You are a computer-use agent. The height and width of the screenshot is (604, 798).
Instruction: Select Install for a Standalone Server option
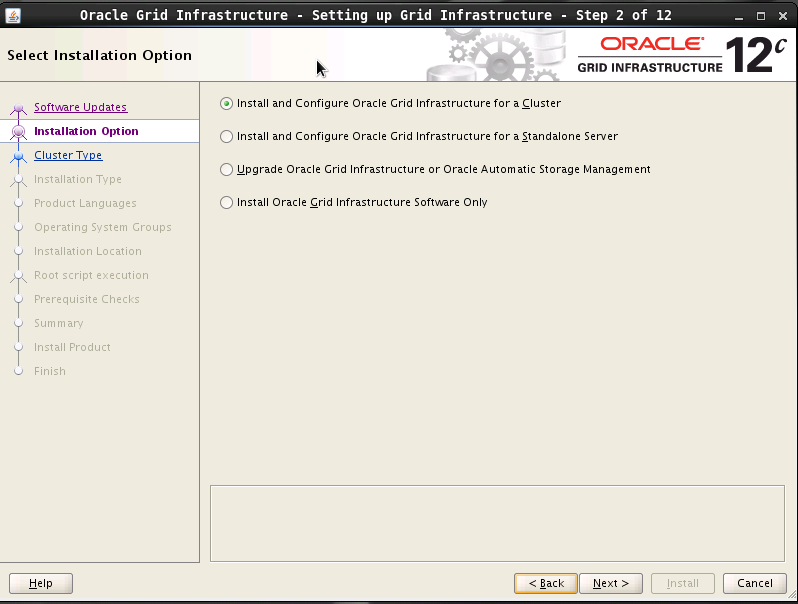(x=227, y=137)
